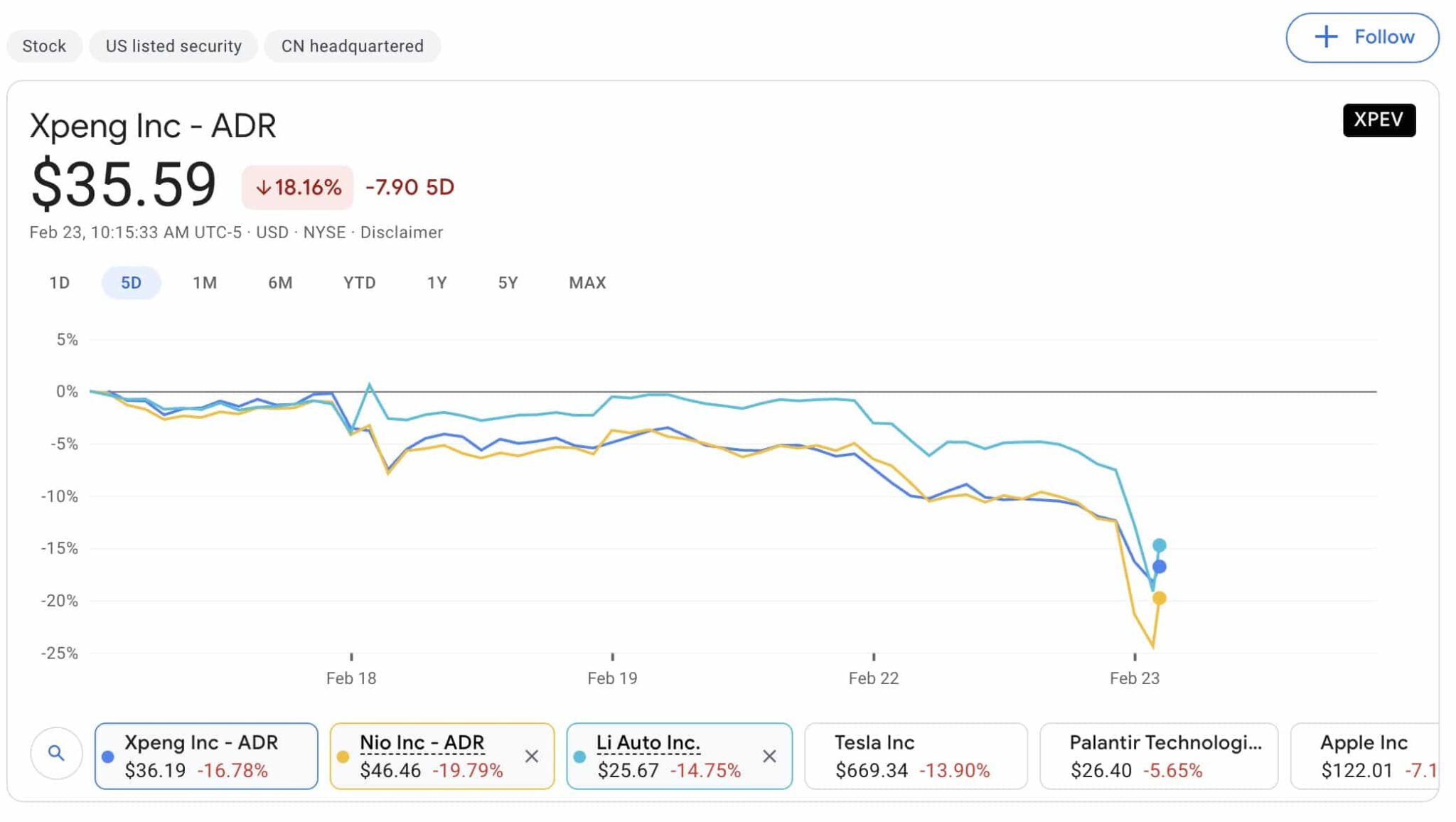Click the yellow Nio endpoint dot on chart
The image size is (1456, 822).
[x=1159, y=598]
